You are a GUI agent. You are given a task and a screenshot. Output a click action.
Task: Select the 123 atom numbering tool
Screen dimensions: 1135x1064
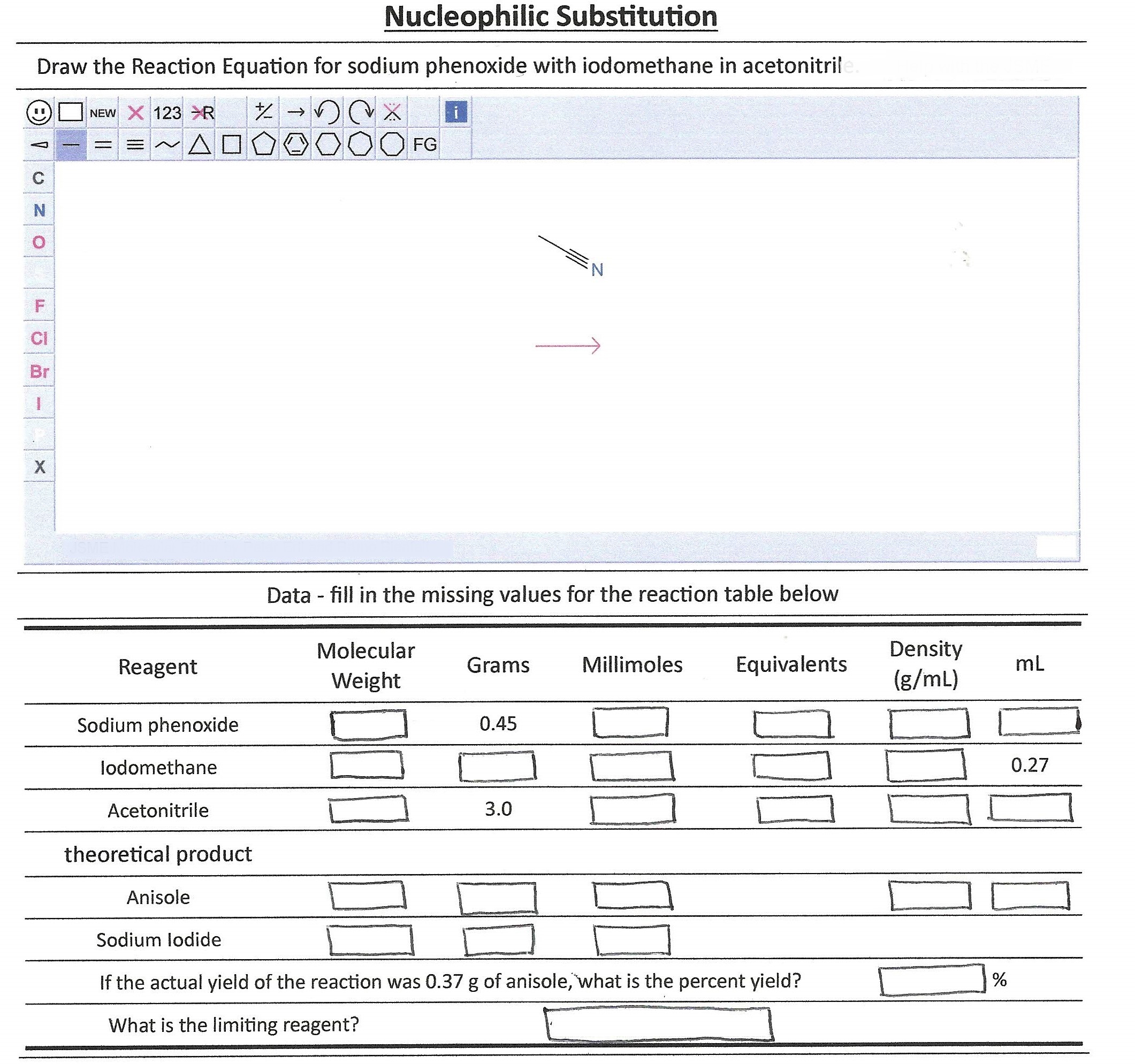(x=167, y=113)
